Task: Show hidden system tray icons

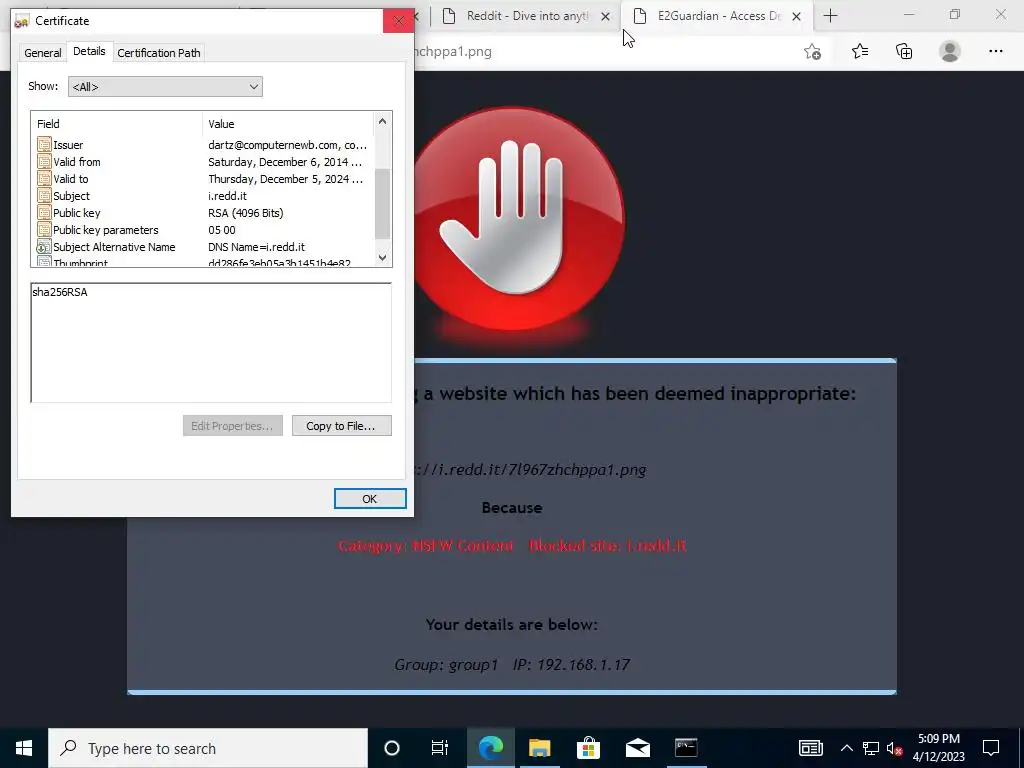Action: (x=846, y=748)
